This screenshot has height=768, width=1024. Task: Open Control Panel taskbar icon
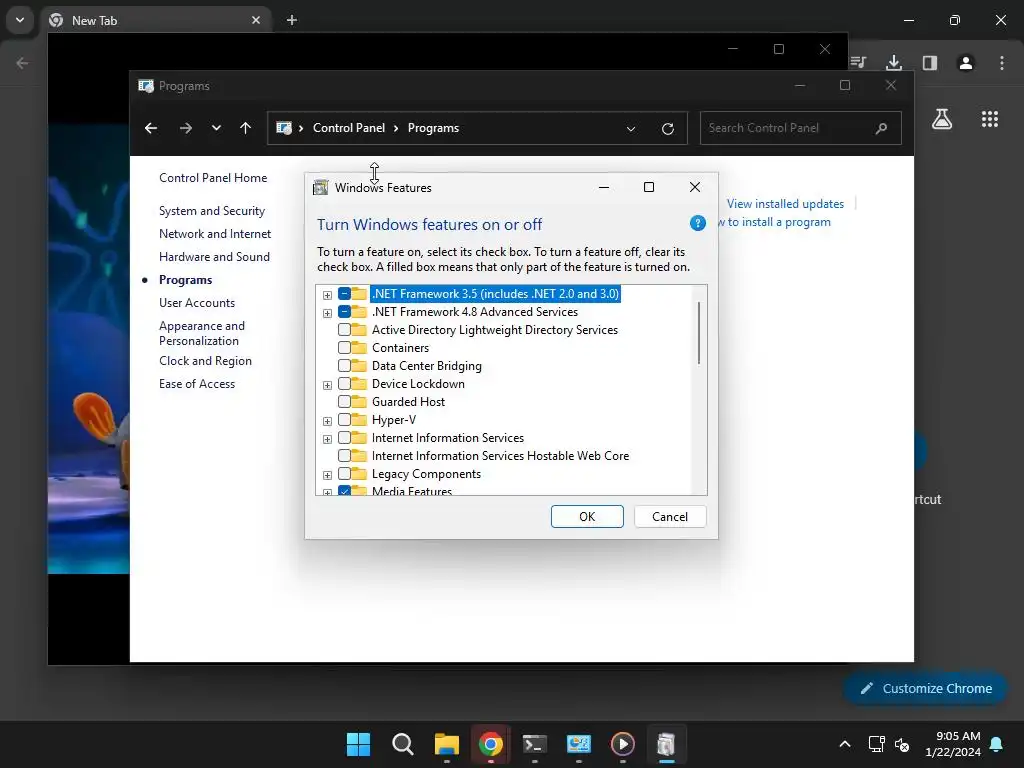click(579, 744)
